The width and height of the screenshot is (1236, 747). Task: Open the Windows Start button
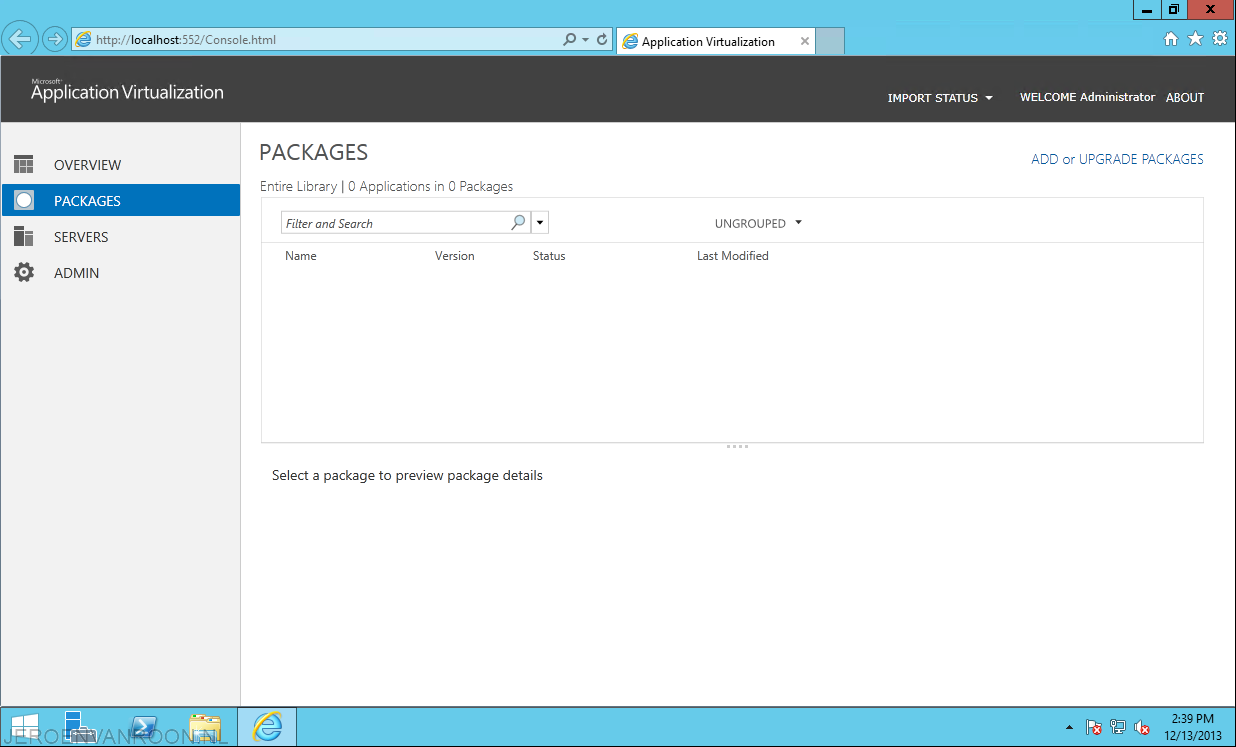tap(24, 727)
